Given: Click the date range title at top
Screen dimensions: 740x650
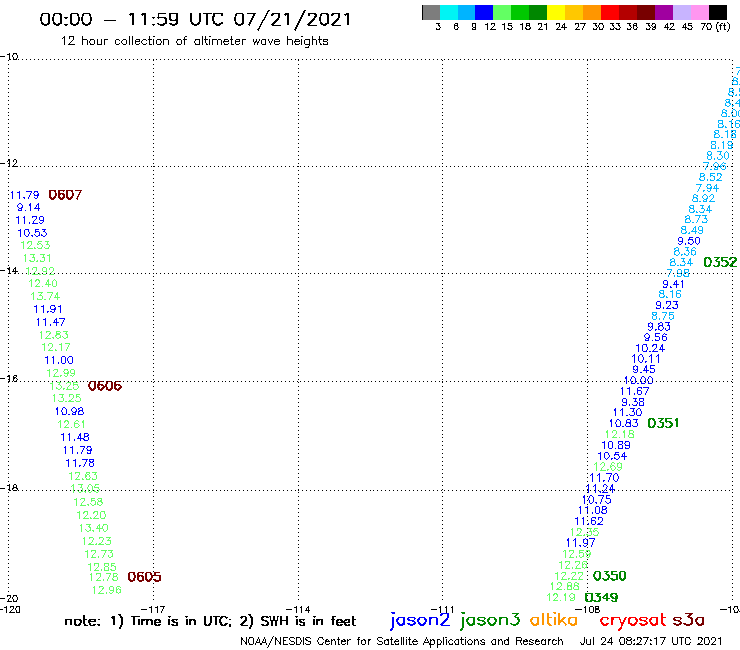Looking at the screenshot, I should [195, 20].
